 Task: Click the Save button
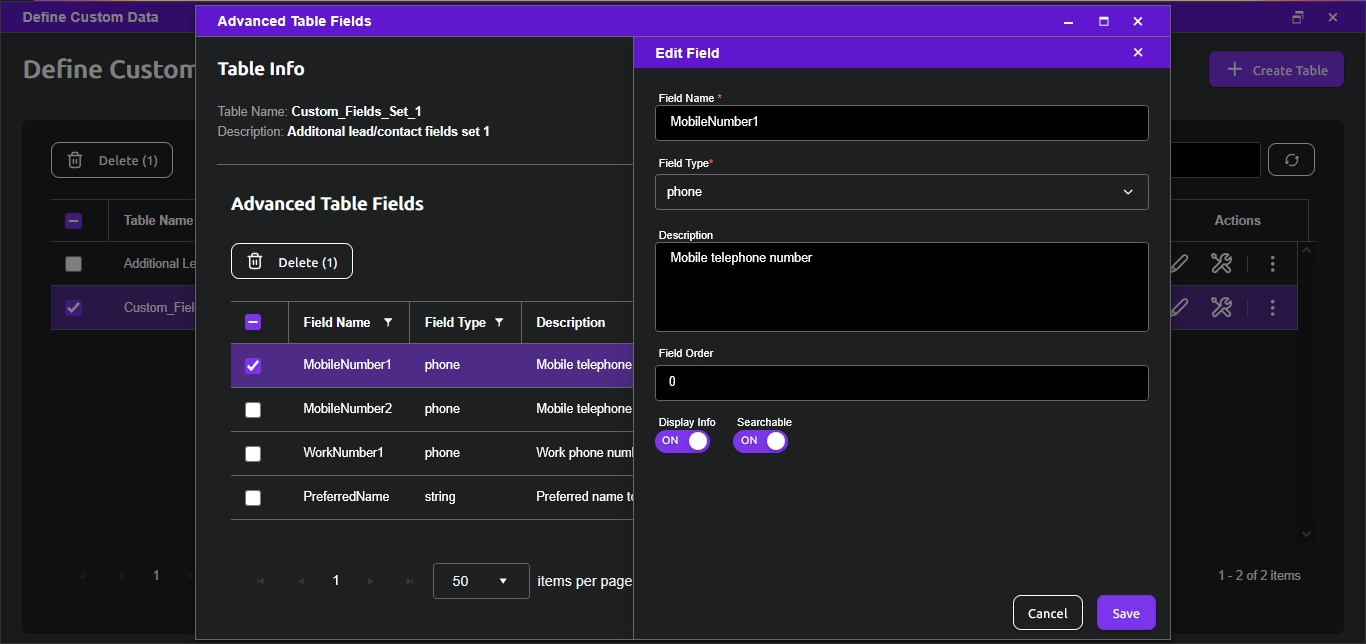coord(1126,613)
